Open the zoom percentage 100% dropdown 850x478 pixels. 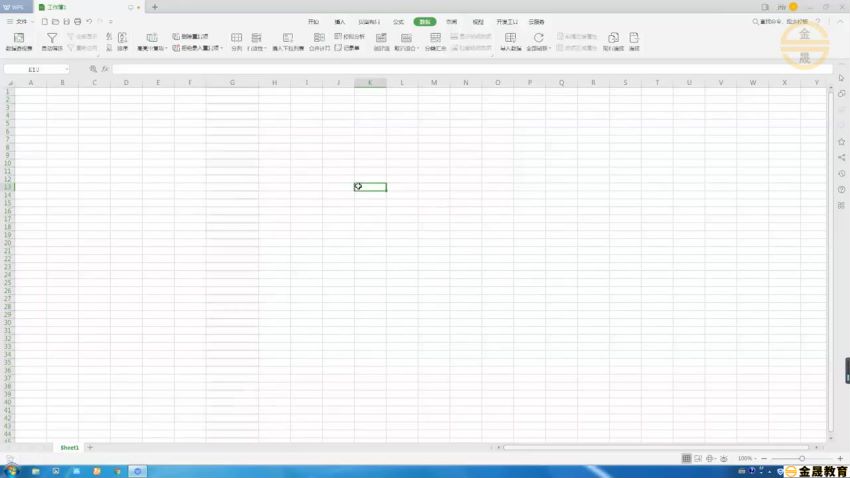(746, 458)
